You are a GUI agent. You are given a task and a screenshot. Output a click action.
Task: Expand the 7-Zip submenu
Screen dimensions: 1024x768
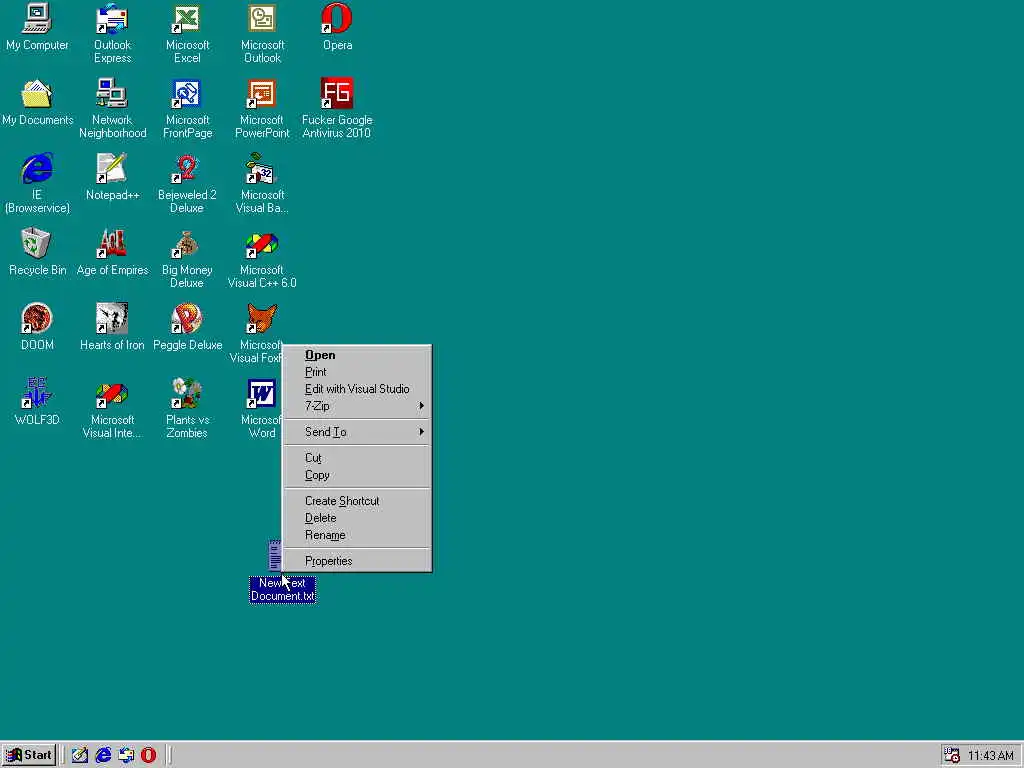357,406
